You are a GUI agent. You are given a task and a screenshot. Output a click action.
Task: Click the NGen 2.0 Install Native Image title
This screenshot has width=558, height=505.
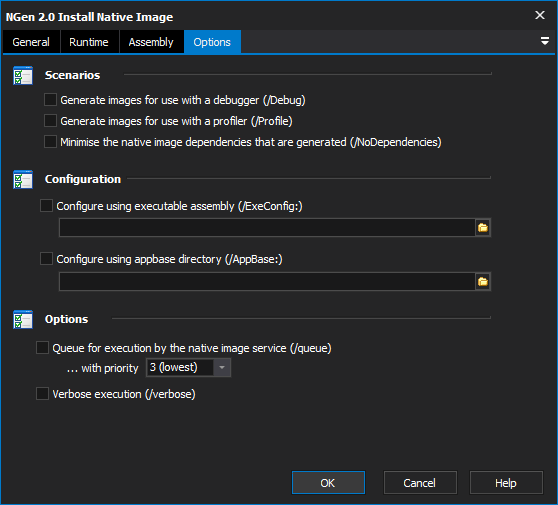pos(89,17)
